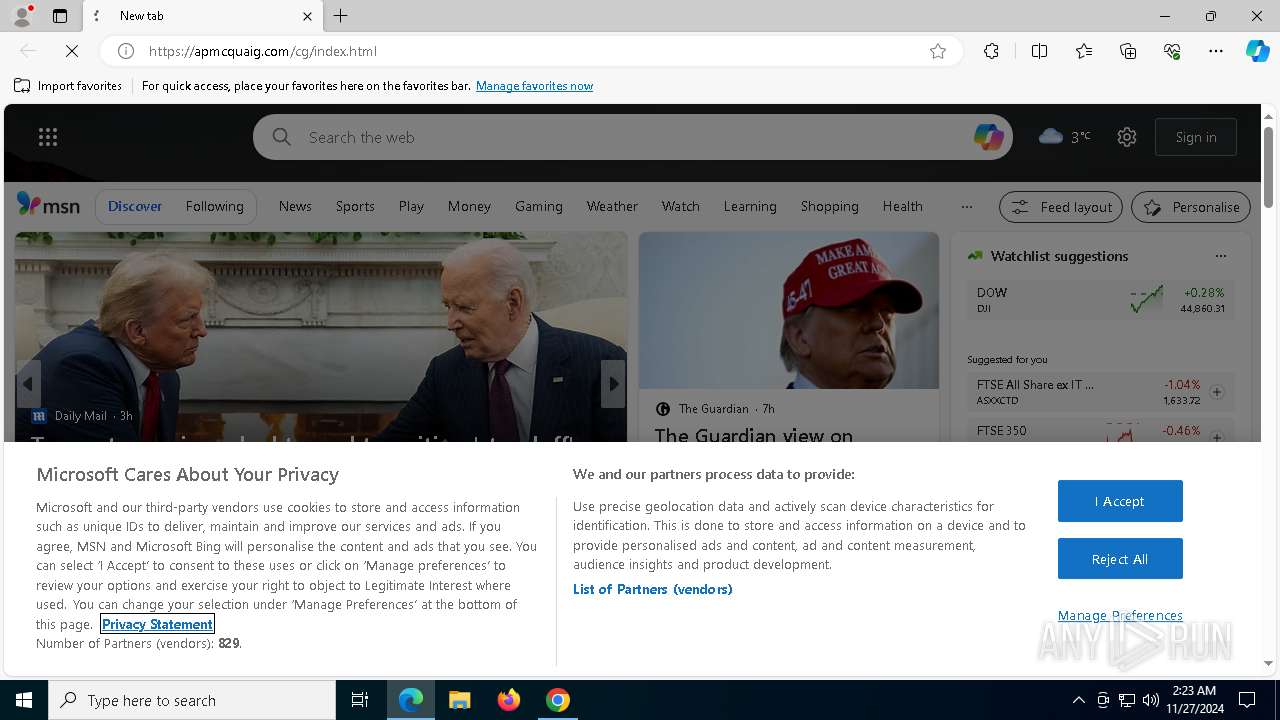The height and width of the screenshot is (720, 1280).
Task: Click Reject All button
Action: pyautogui.click(x=1120, y=559)
